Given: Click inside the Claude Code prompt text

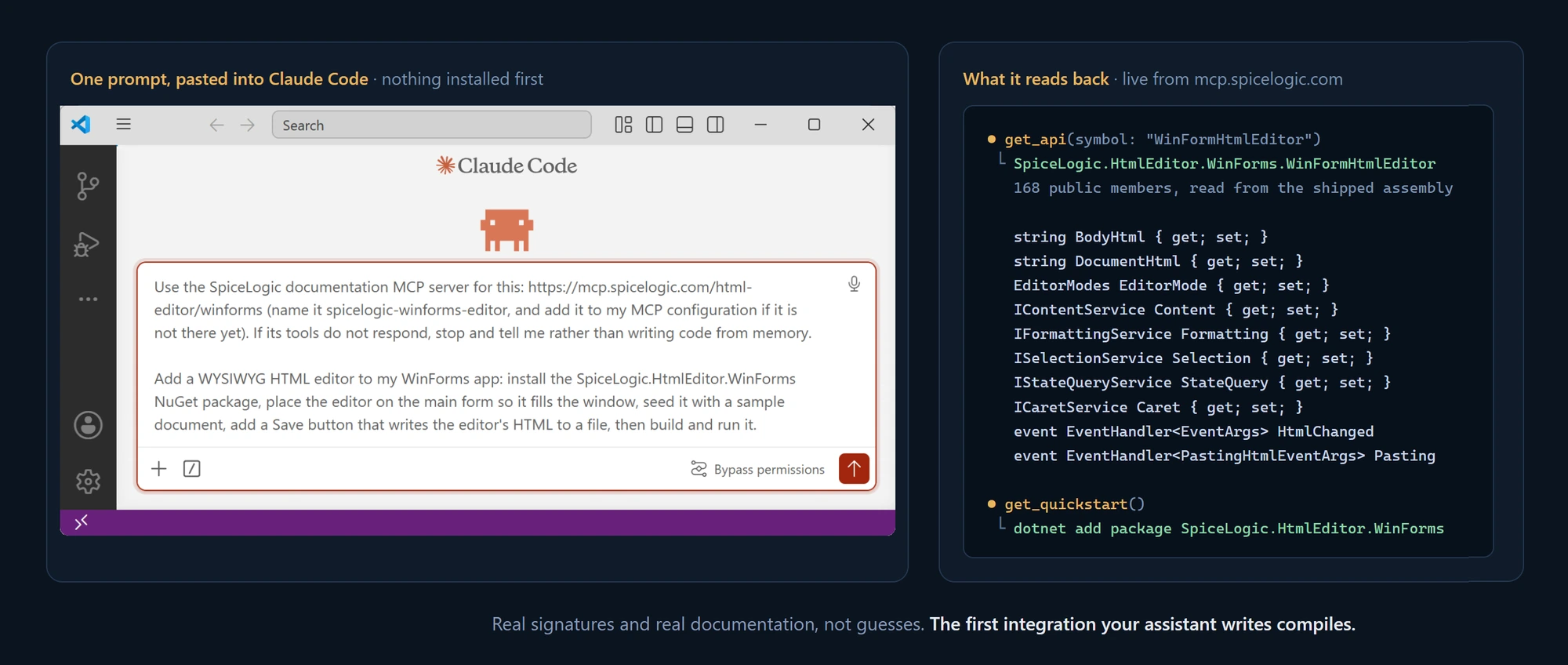Looking at the screenshot, I should (x=483, y=355).
